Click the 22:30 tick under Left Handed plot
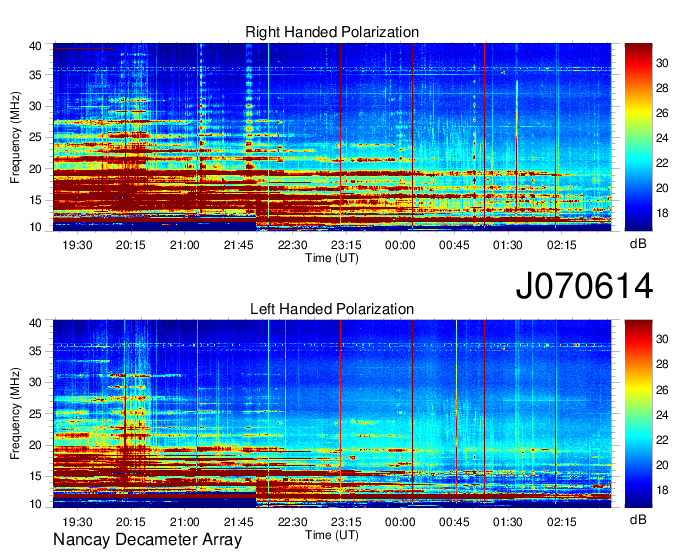The image size is (680, 552). (x=292, y=522)
